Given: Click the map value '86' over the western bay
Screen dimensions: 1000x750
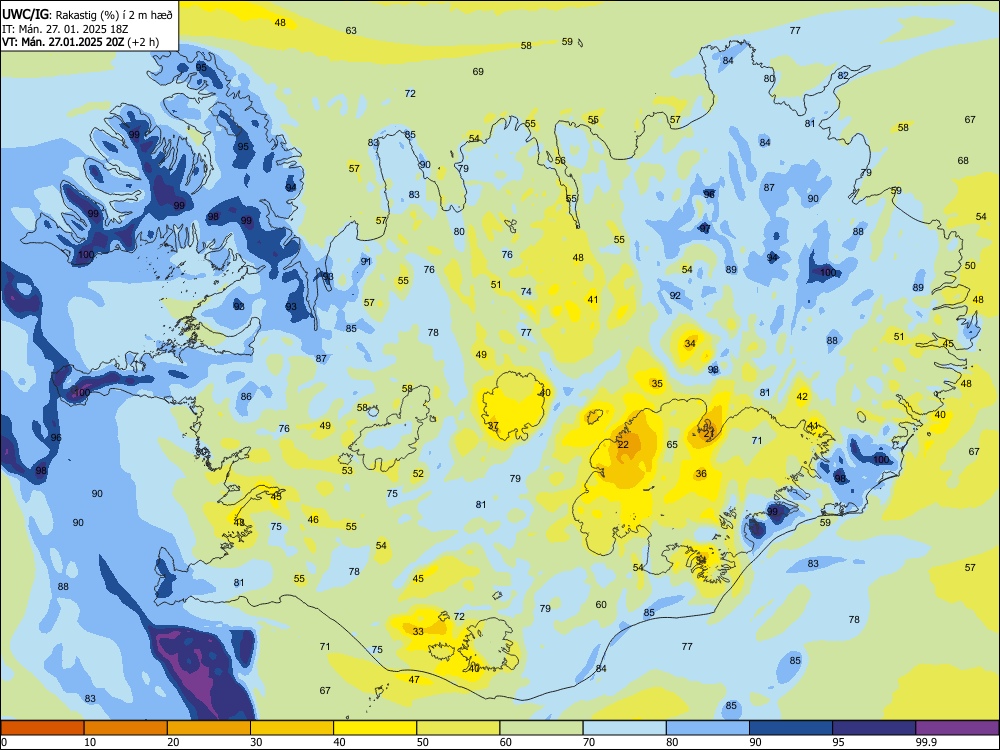Looking at the screenshot, I should click(x=246, y=396).
